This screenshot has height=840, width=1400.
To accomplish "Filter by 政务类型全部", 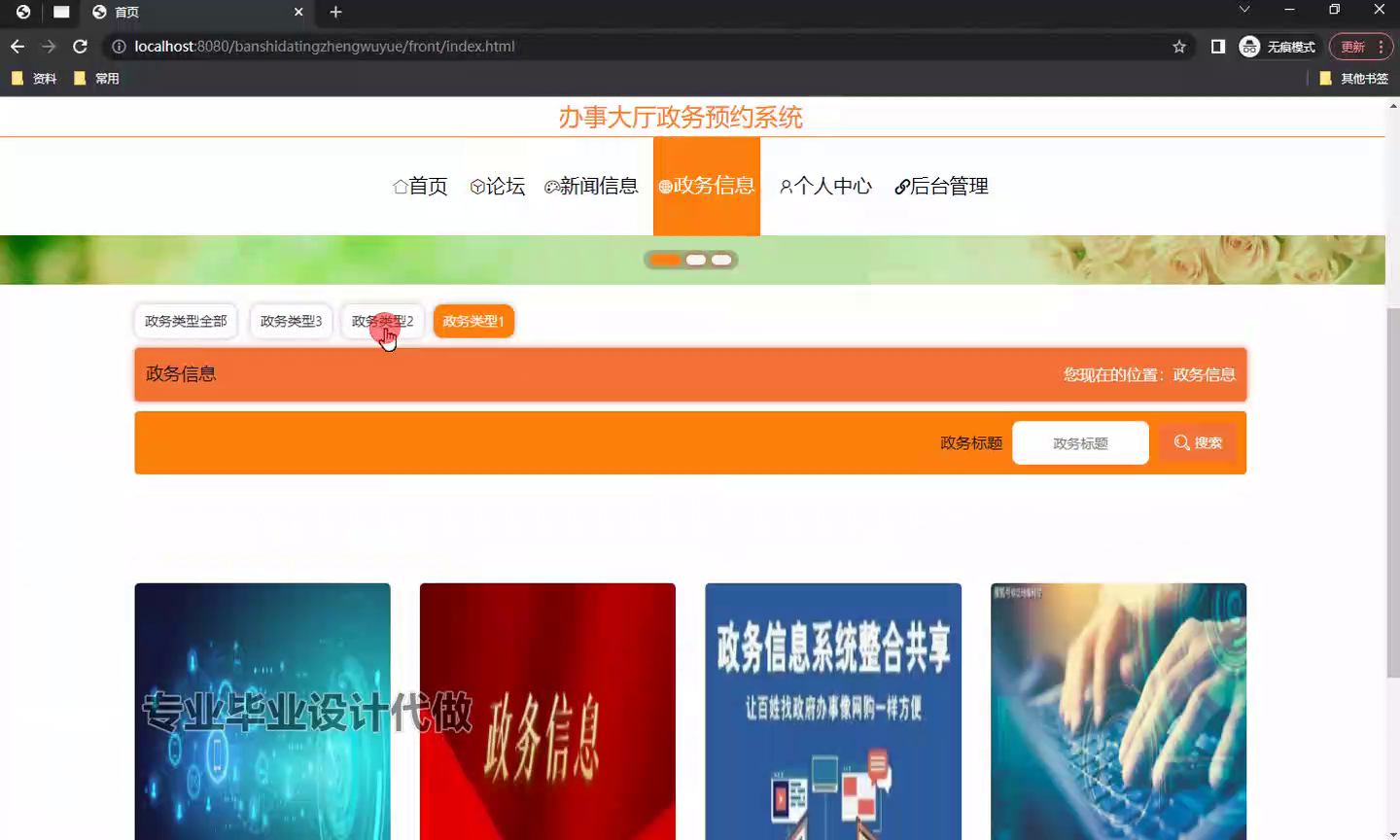I will pyautogui.click(x=186, y=321).
